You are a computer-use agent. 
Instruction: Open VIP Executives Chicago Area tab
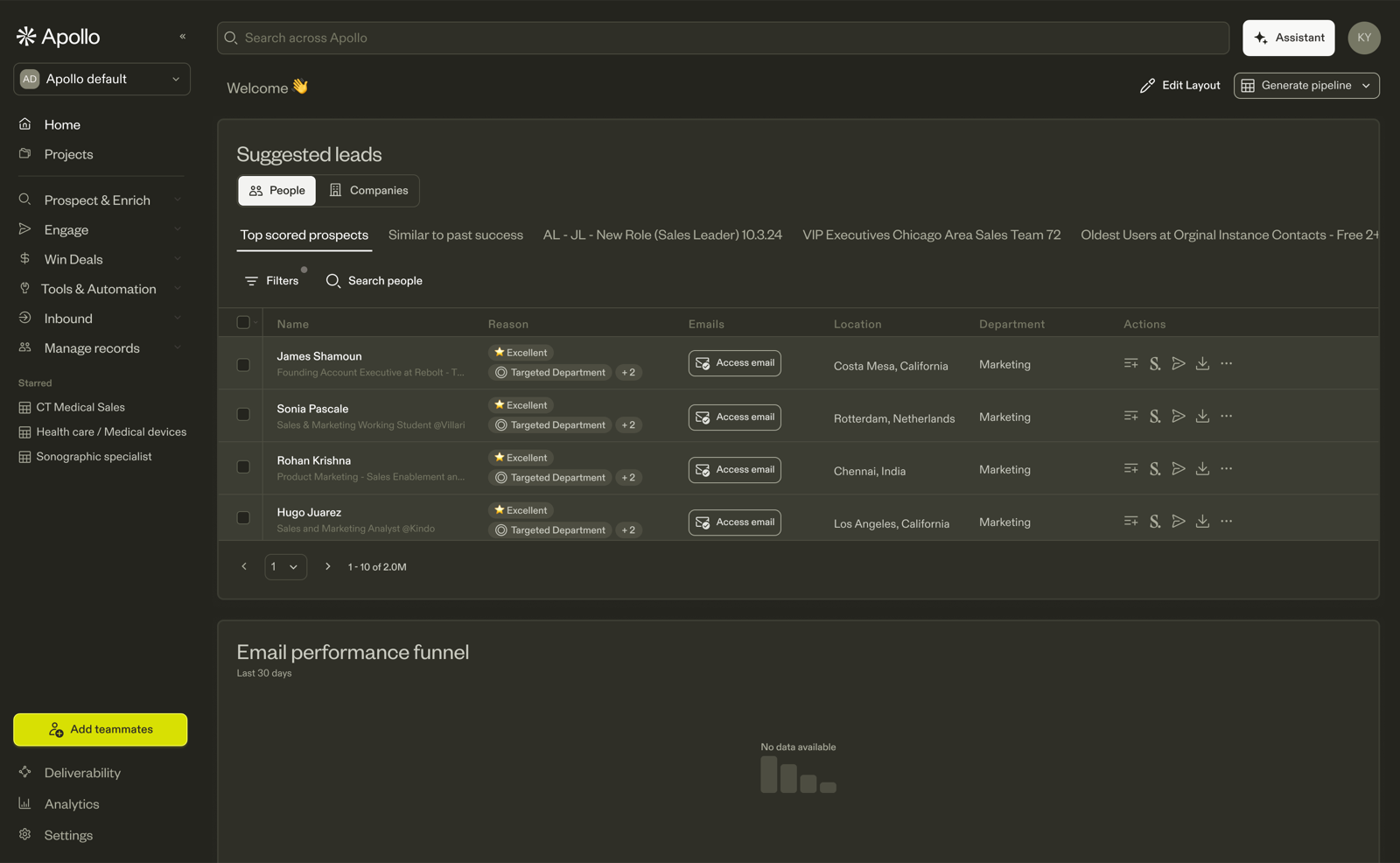coord(932,235)
